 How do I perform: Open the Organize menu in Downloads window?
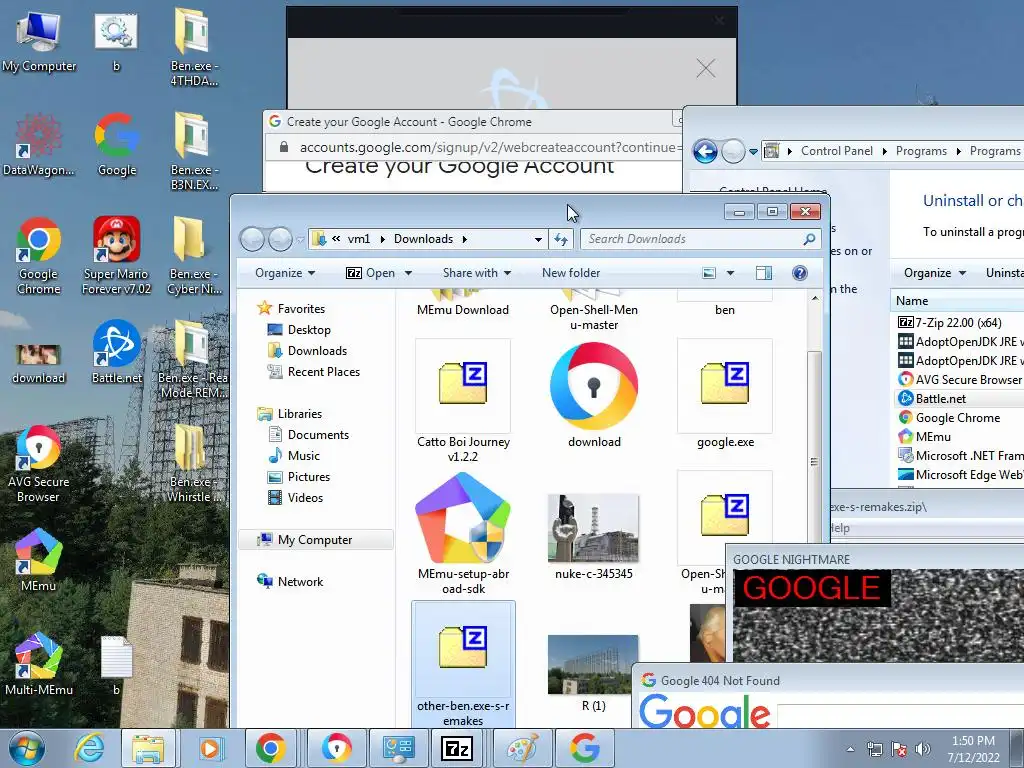[285, 273]
